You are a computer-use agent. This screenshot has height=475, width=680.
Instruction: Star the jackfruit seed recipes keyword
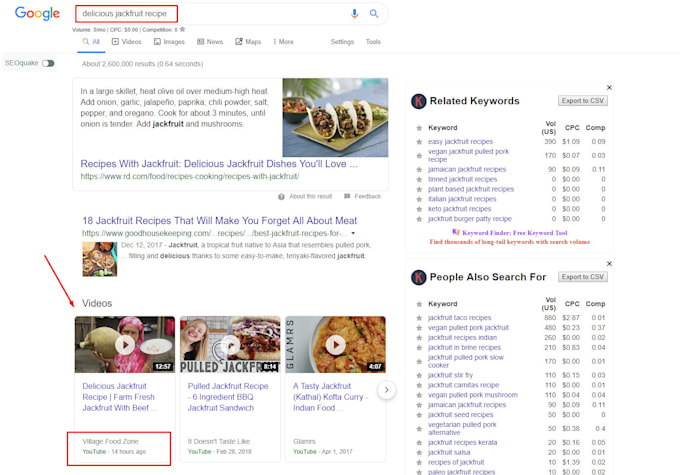pos(419,416)
